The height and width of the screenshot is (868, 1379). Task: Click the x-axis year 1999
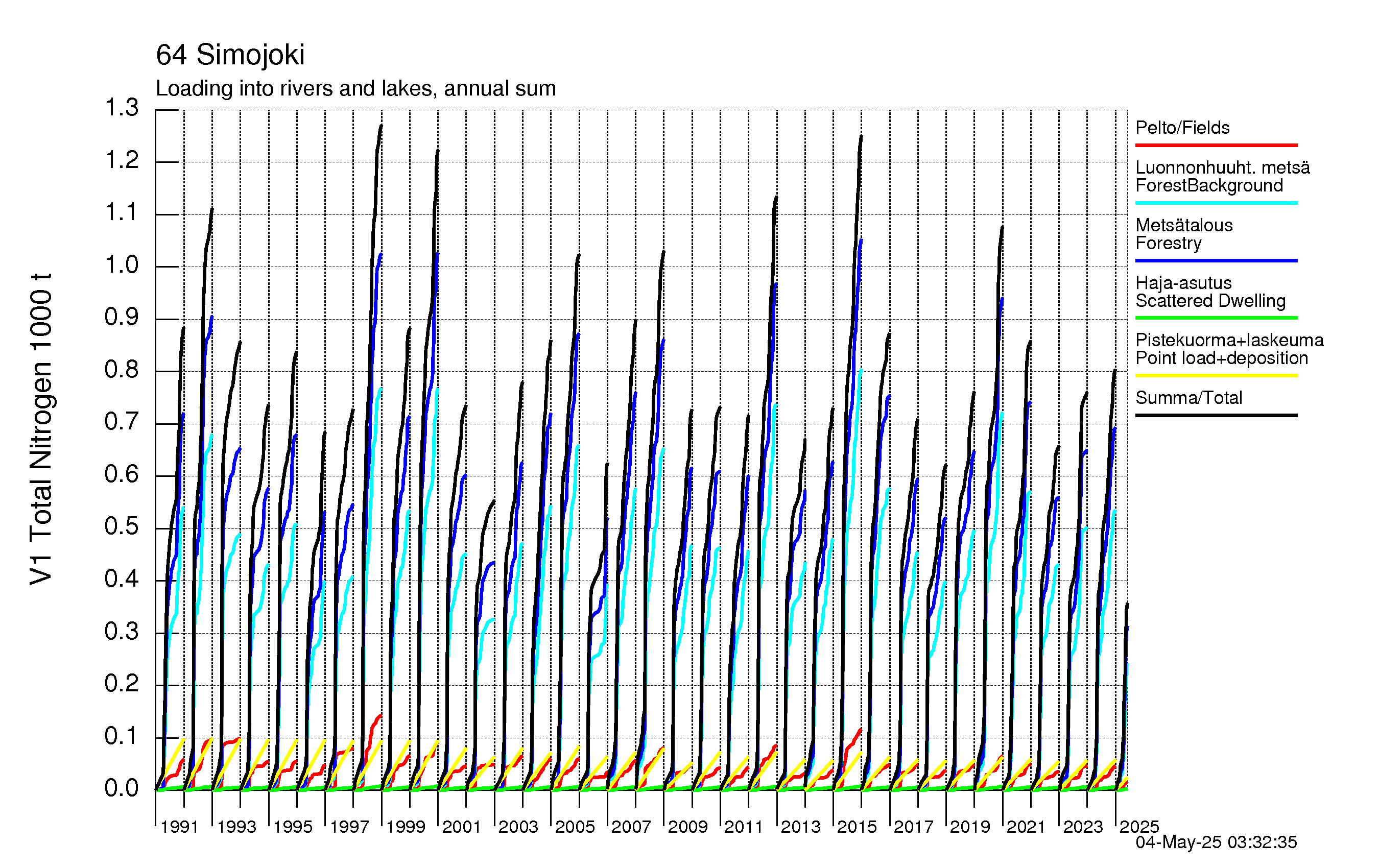[x=406, y=827]
